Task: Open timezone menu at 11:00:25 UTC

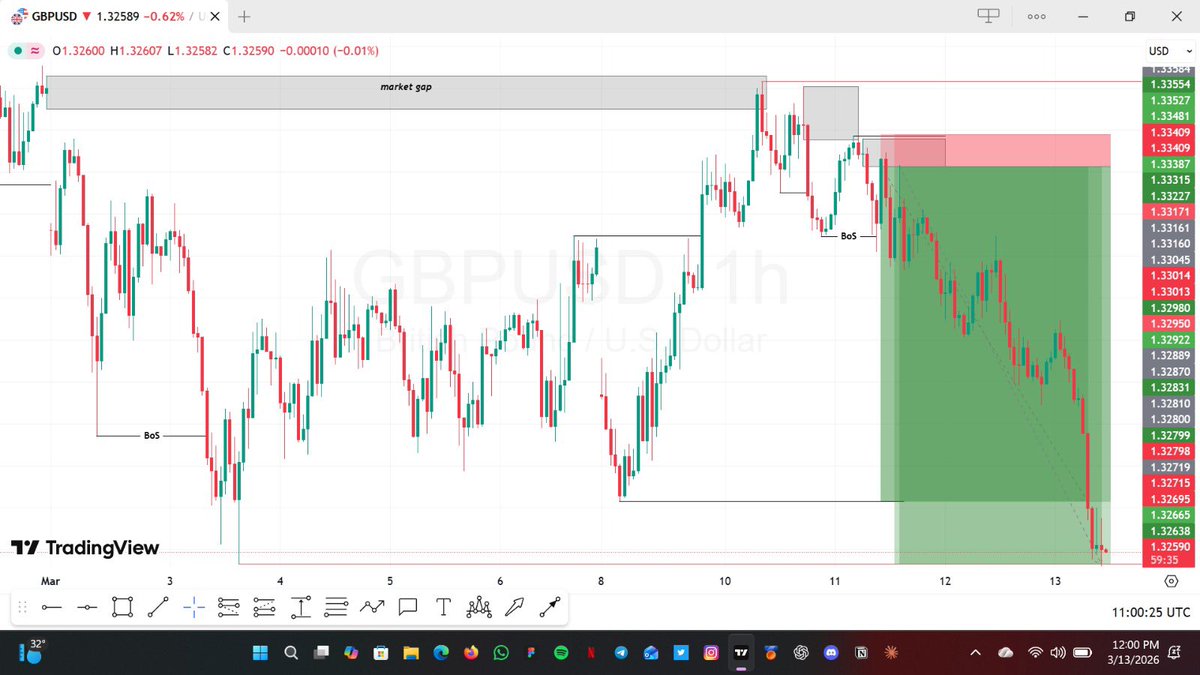Action: [1150, 612]
